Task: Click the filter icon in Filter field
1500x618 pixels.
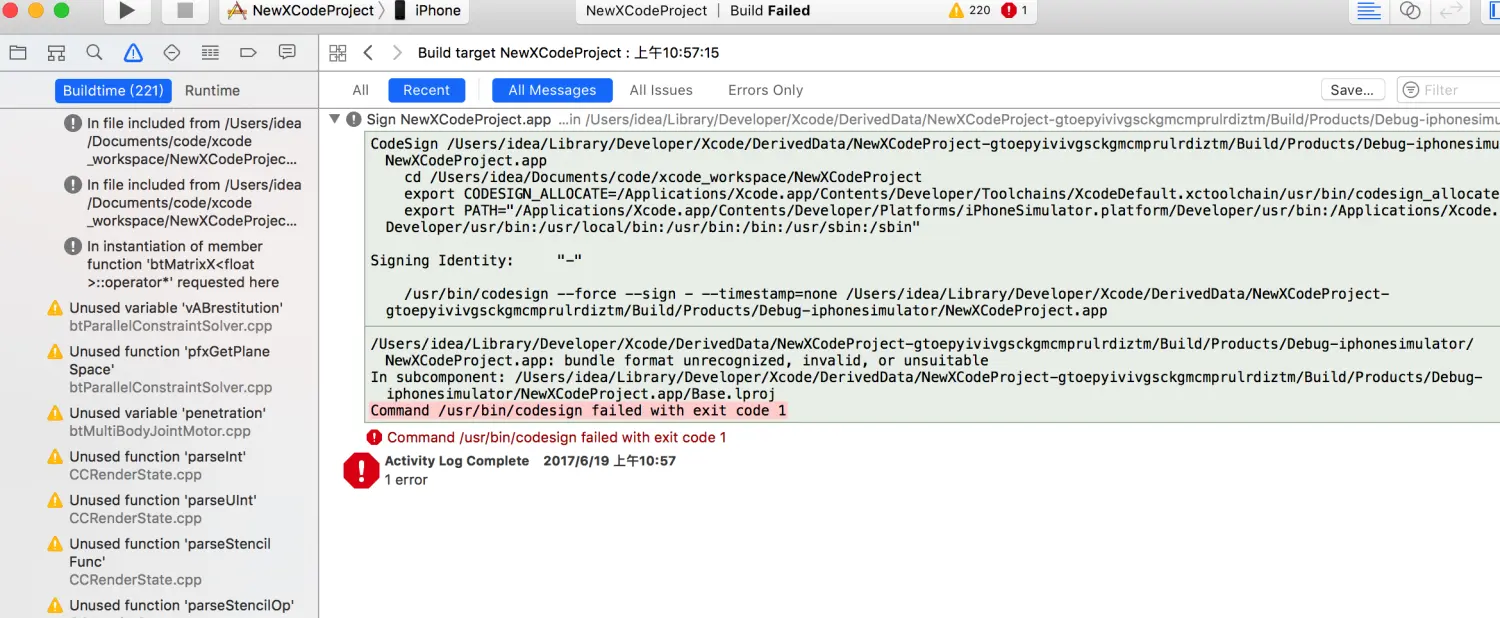Action: [1411, 90]
